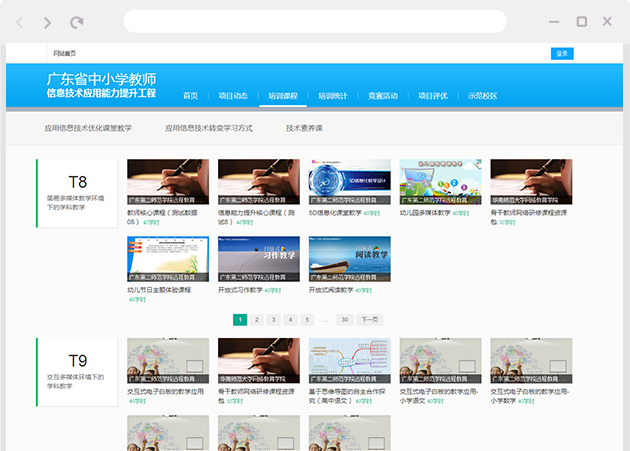Go to page 2 in pagination
Screen dimensions: 630x451
tap(257, 320)
